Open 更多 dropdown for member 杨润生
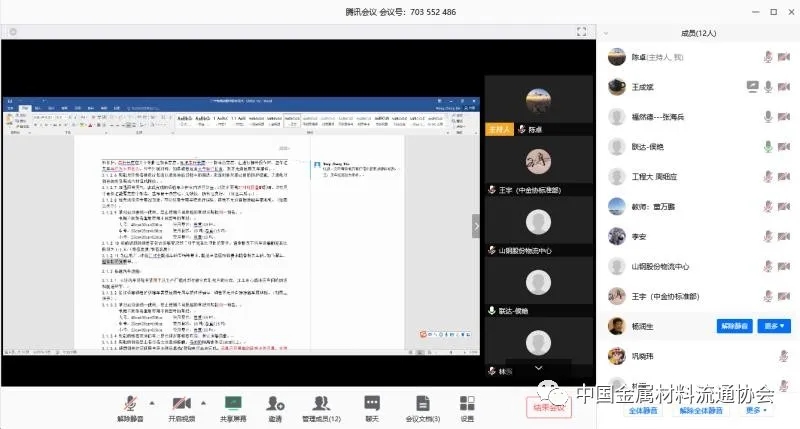 pos(775,326)
